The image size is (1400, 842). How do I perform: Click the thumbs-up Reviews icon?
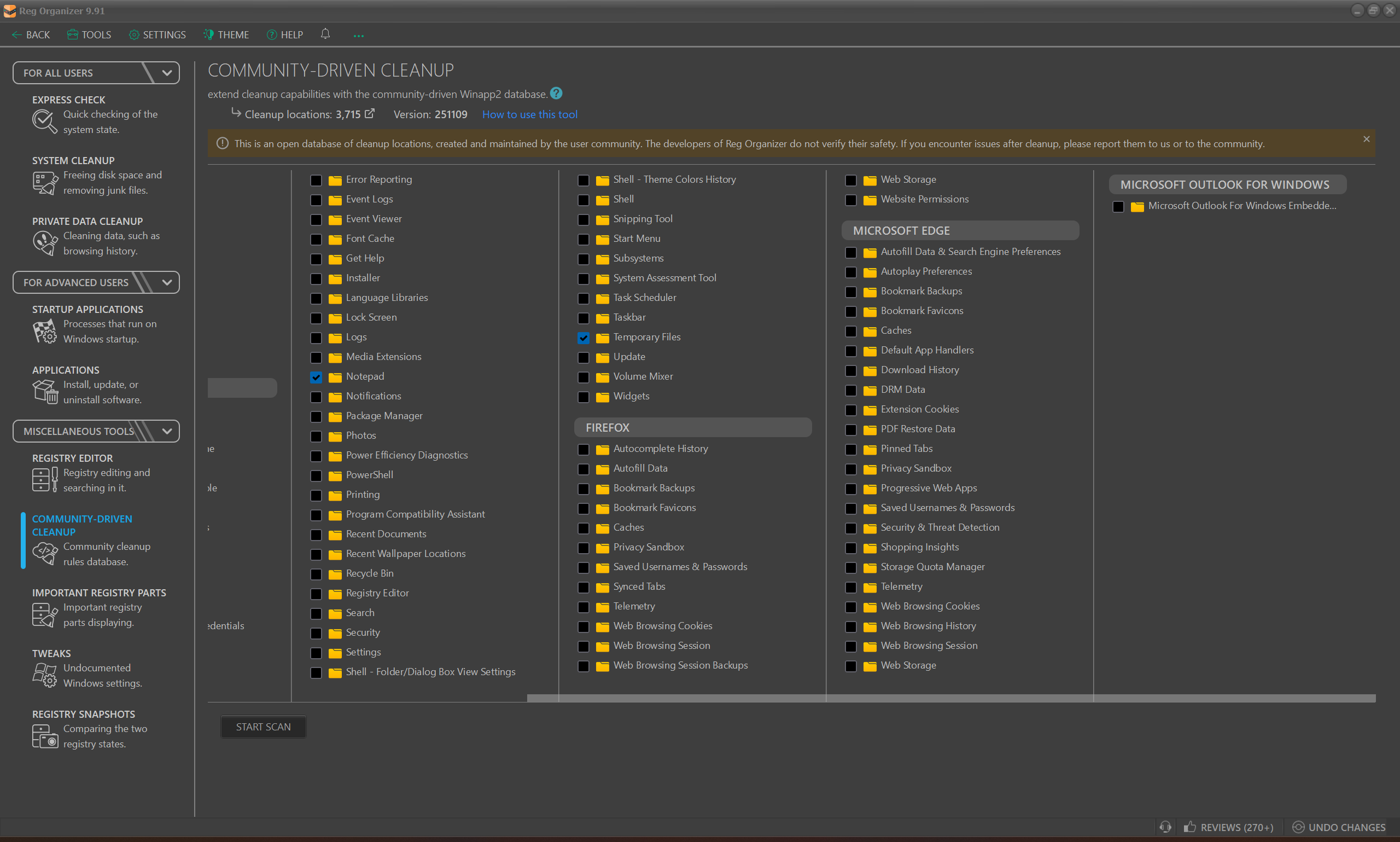coord(1189,827)
